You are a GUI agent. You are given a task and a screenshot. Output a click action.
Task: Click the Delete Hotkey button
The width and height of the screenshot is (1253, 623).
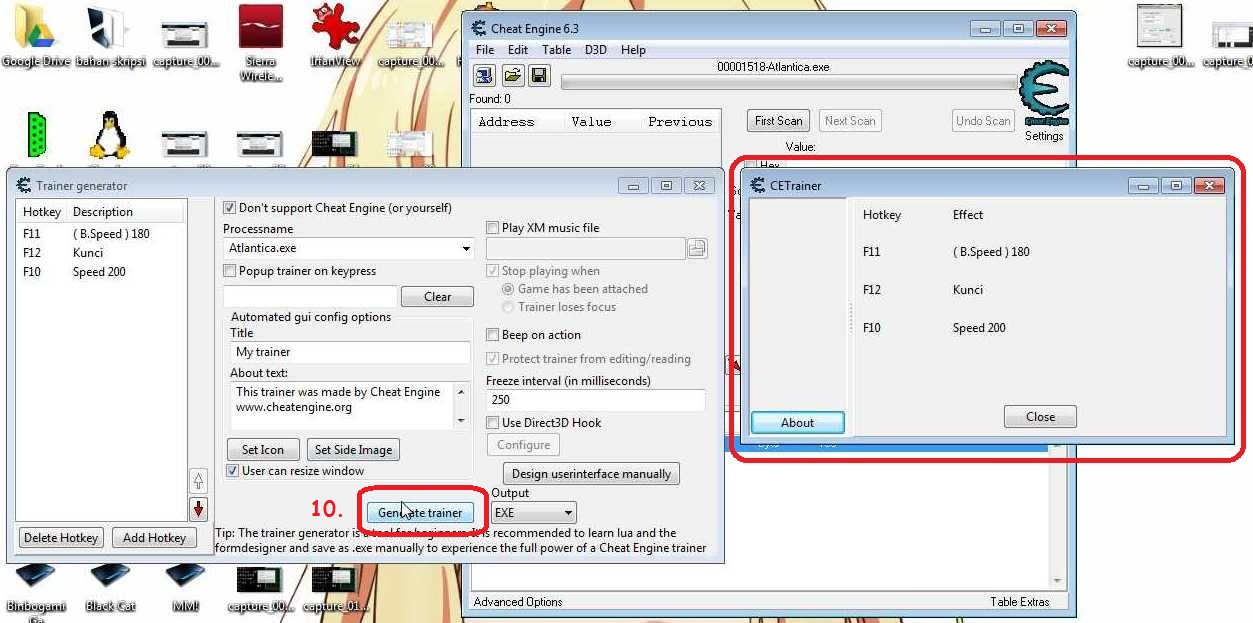[x=61, y=538]
